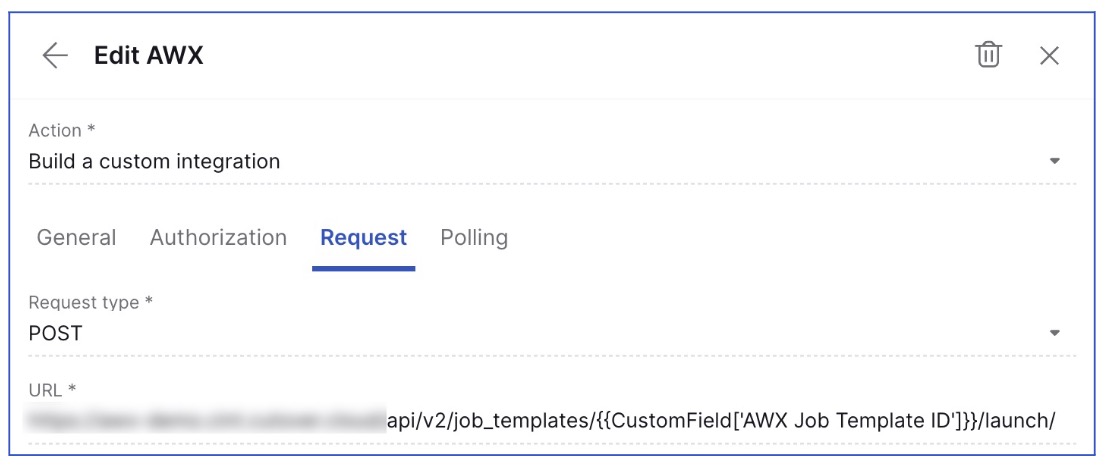
Task: Expand the Action dropdown arrow
Action: (x=1054, y=161)
